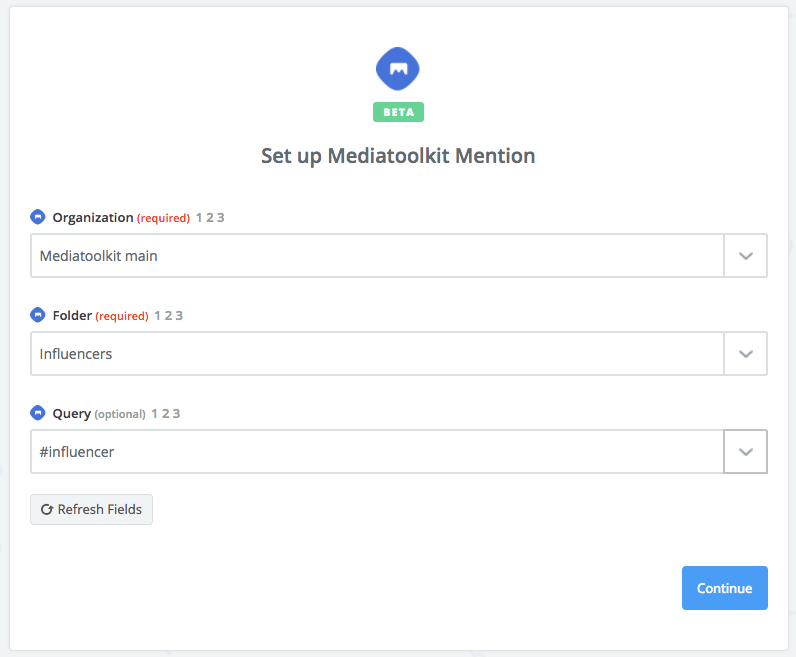Click the 'Set up Mediatoolkit Mention' heading
Screen dimensions: 796x657
click(398, 156)
